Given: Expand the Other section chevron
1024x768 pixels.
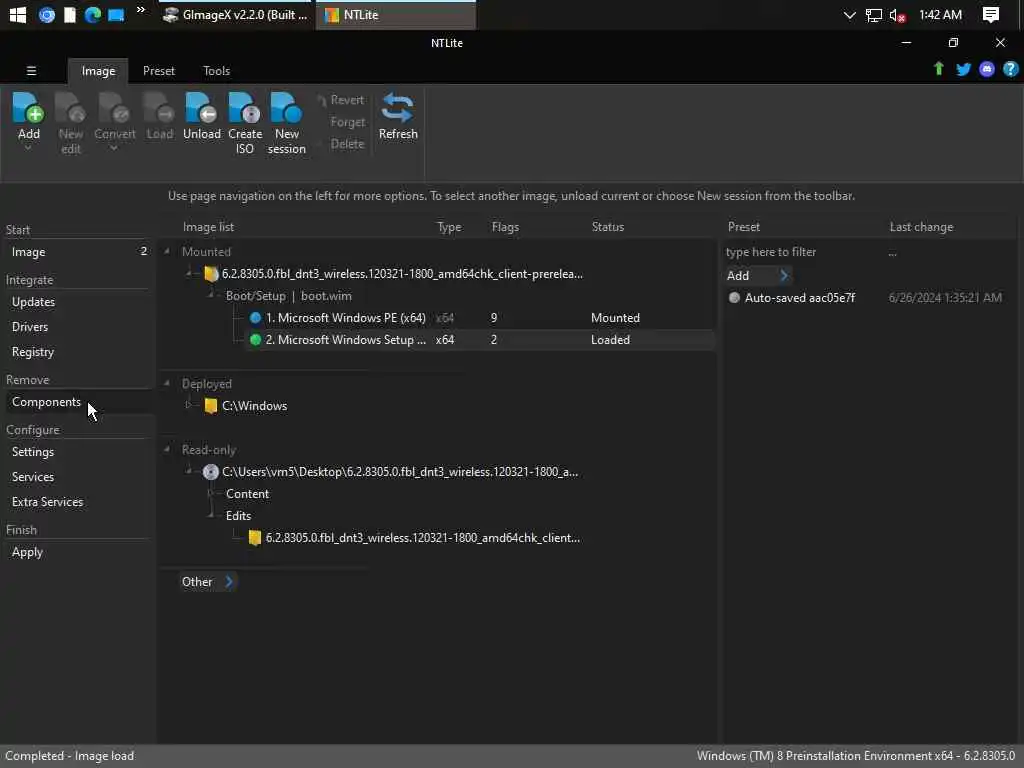Looking at the screenshot, I should pos(229,581).
